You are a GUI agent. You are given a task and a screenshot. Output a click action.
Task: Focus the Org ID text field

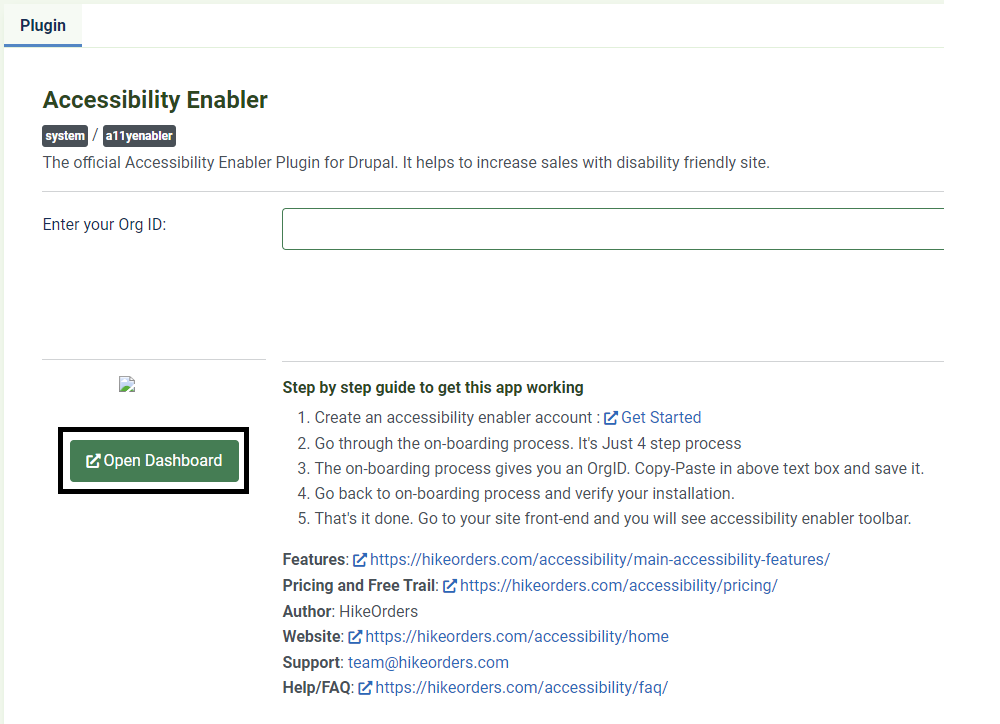(613, 228)
